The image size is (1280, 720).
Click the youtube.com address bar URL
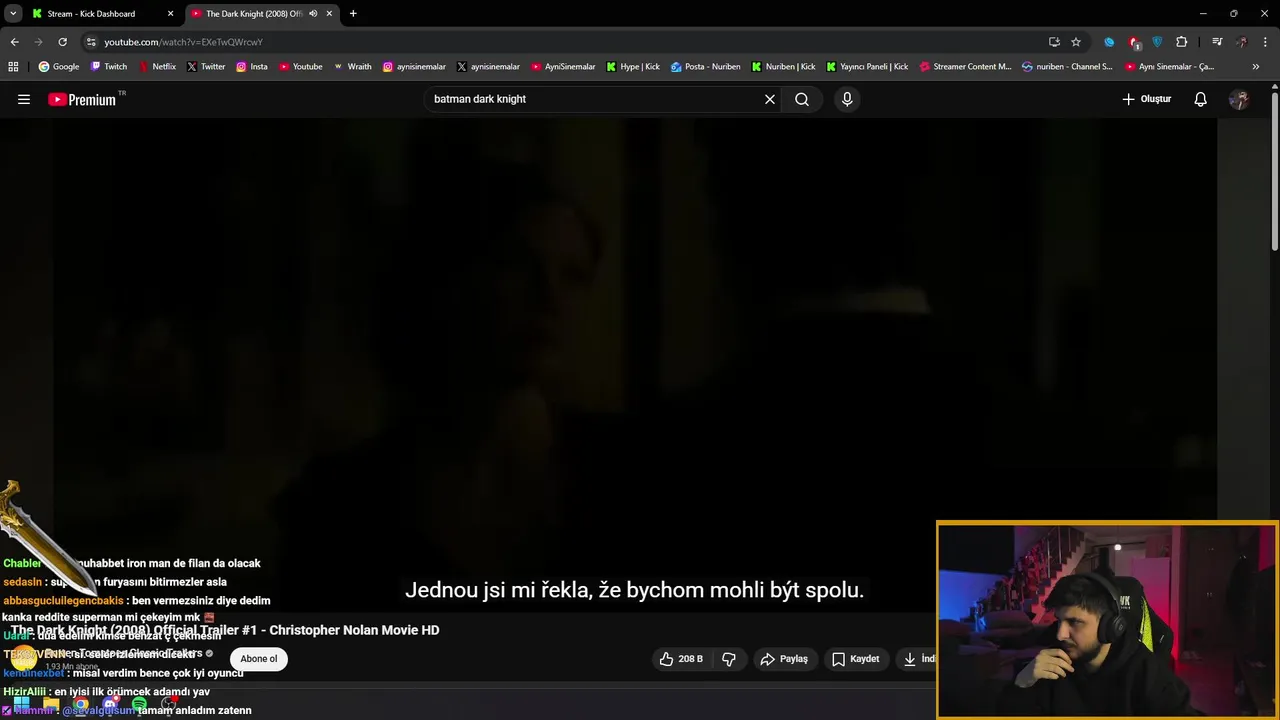(x=183, y=42)
